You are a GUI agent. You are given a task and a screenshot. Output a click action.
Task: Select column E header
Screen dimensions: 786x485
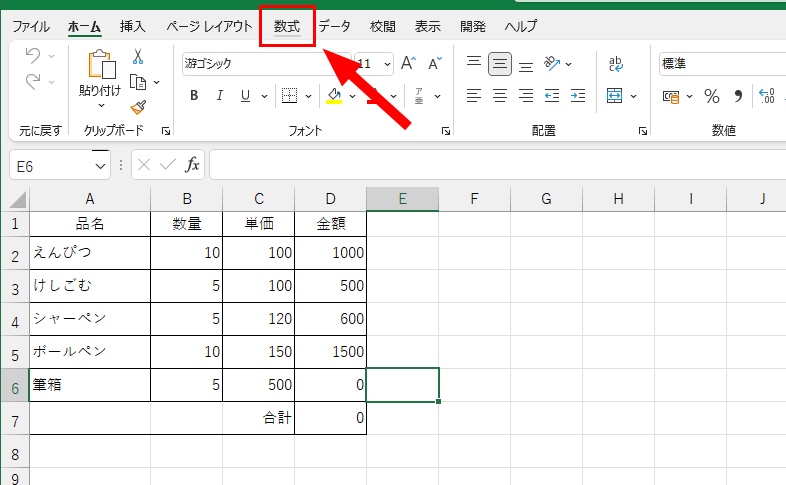(403, 199)
